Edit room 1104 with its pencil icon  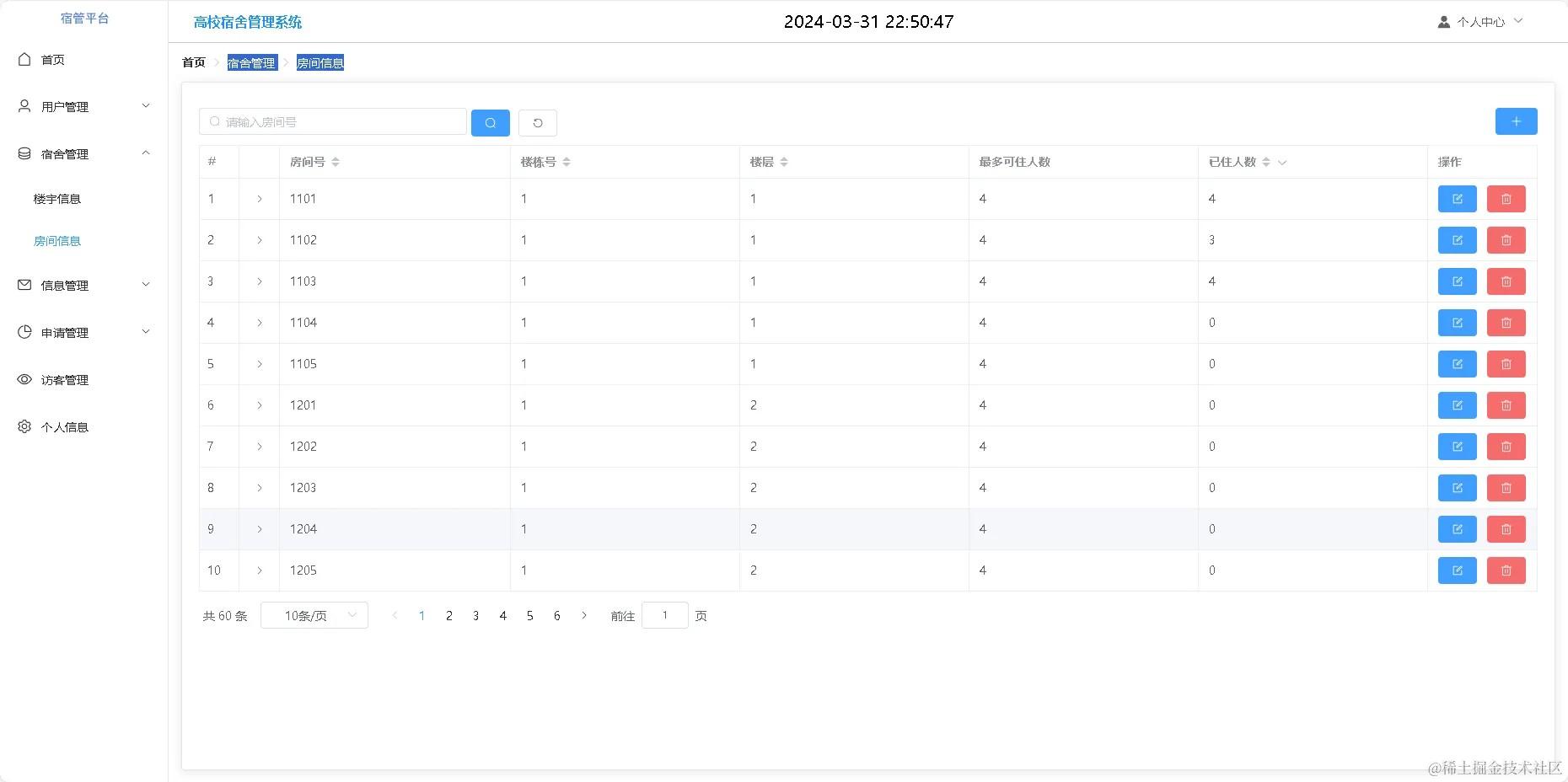pos(1457,323)
